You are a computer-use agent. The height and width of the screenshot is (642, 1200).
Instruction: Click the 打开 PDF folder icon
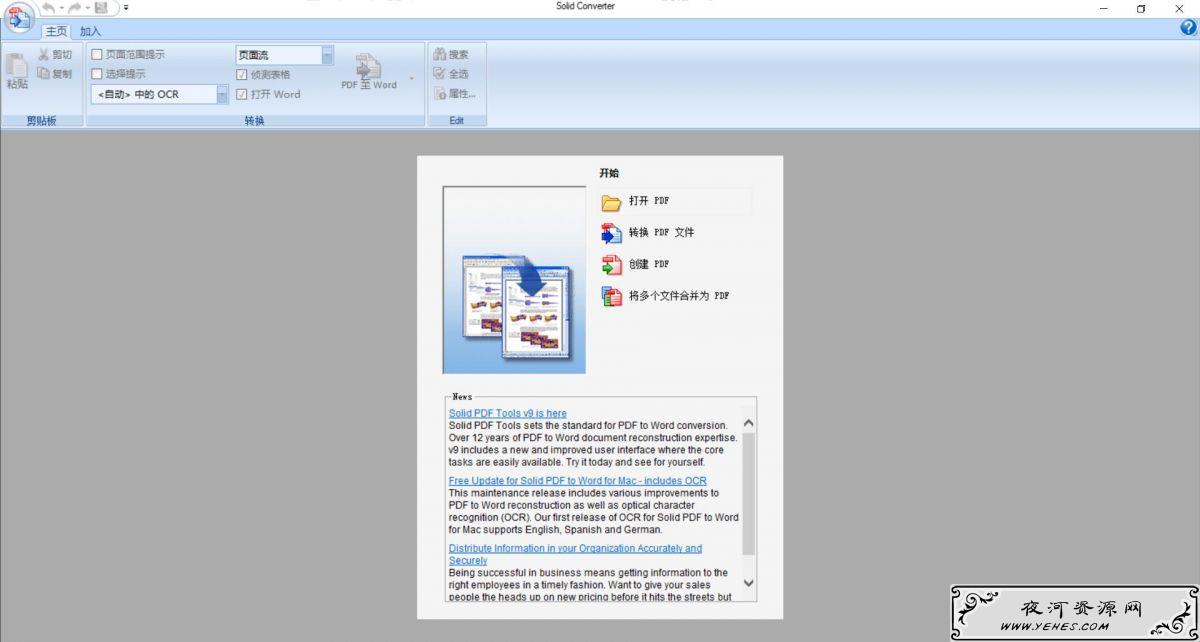(612, 202)
